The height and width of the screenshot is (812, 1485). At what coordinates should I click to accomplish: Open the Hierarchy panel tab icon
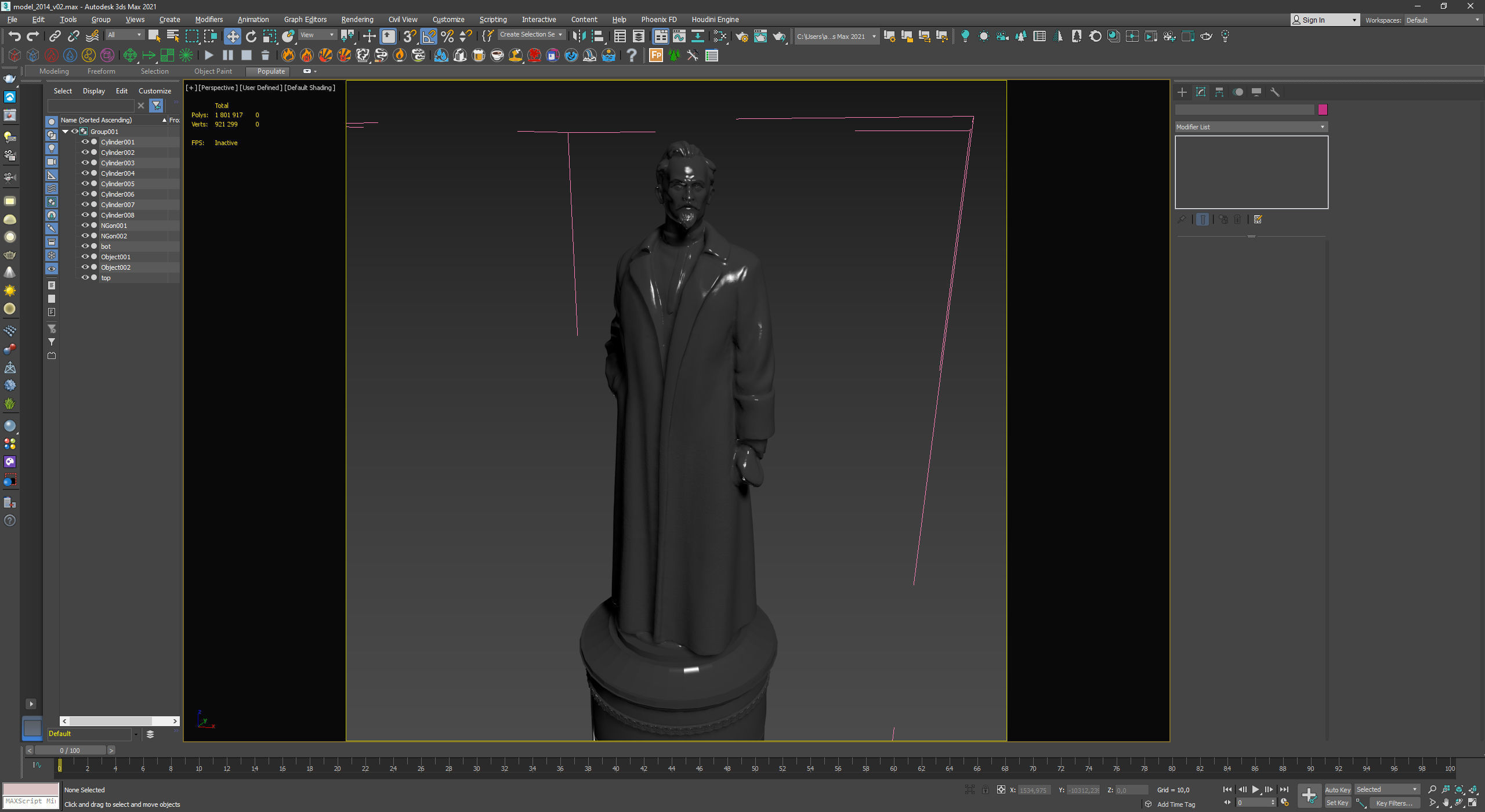point(1219,92)
